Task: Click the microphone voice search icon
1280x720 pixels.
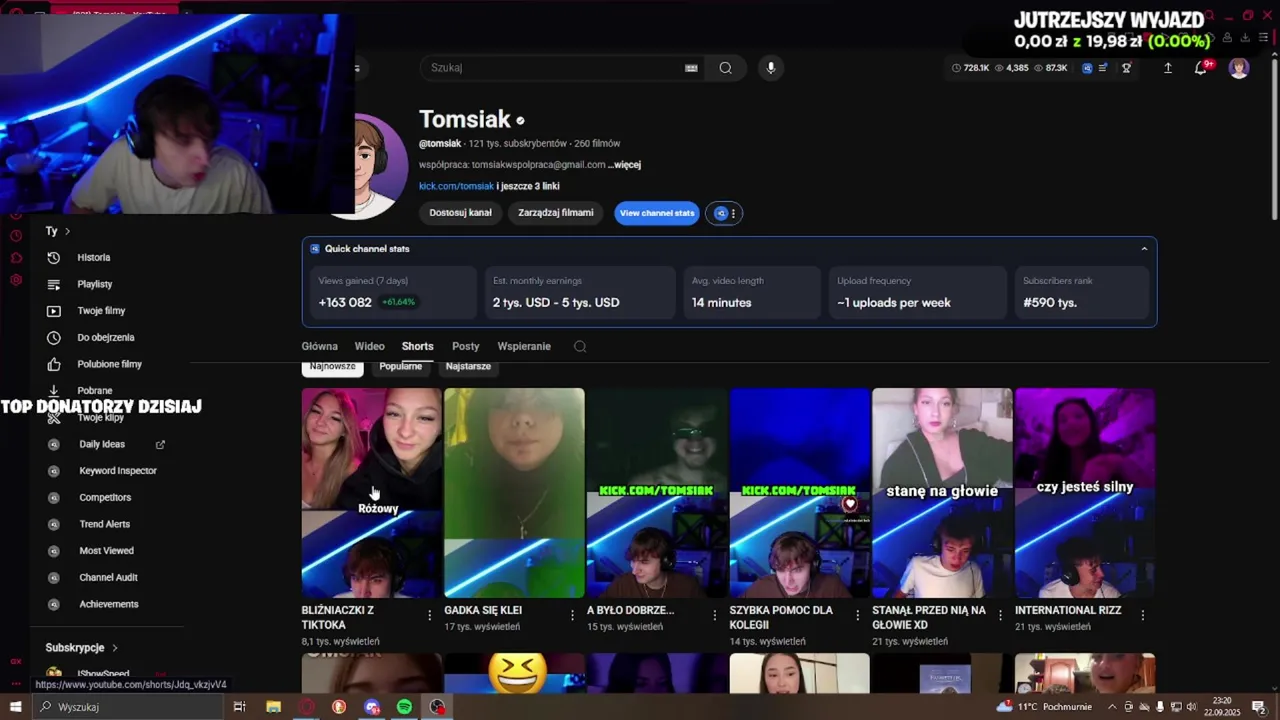Action: coord(770,68)
